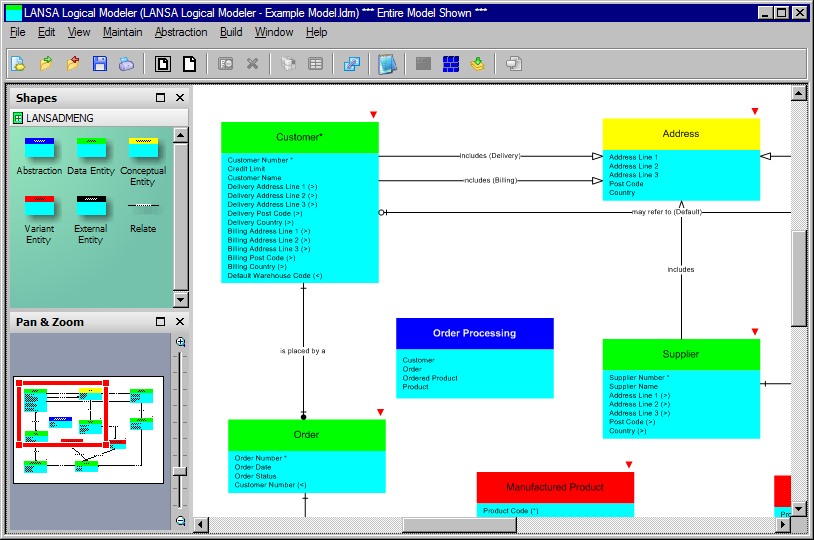This screenshot has height=540, width=814.
Task: Open the Window menu
Action: [274, 32]
